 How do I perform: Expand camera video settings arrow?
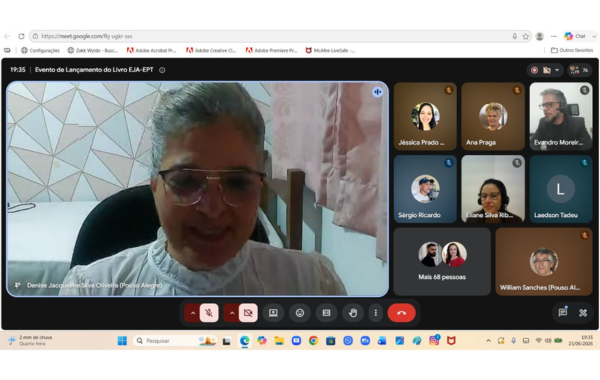232,313
